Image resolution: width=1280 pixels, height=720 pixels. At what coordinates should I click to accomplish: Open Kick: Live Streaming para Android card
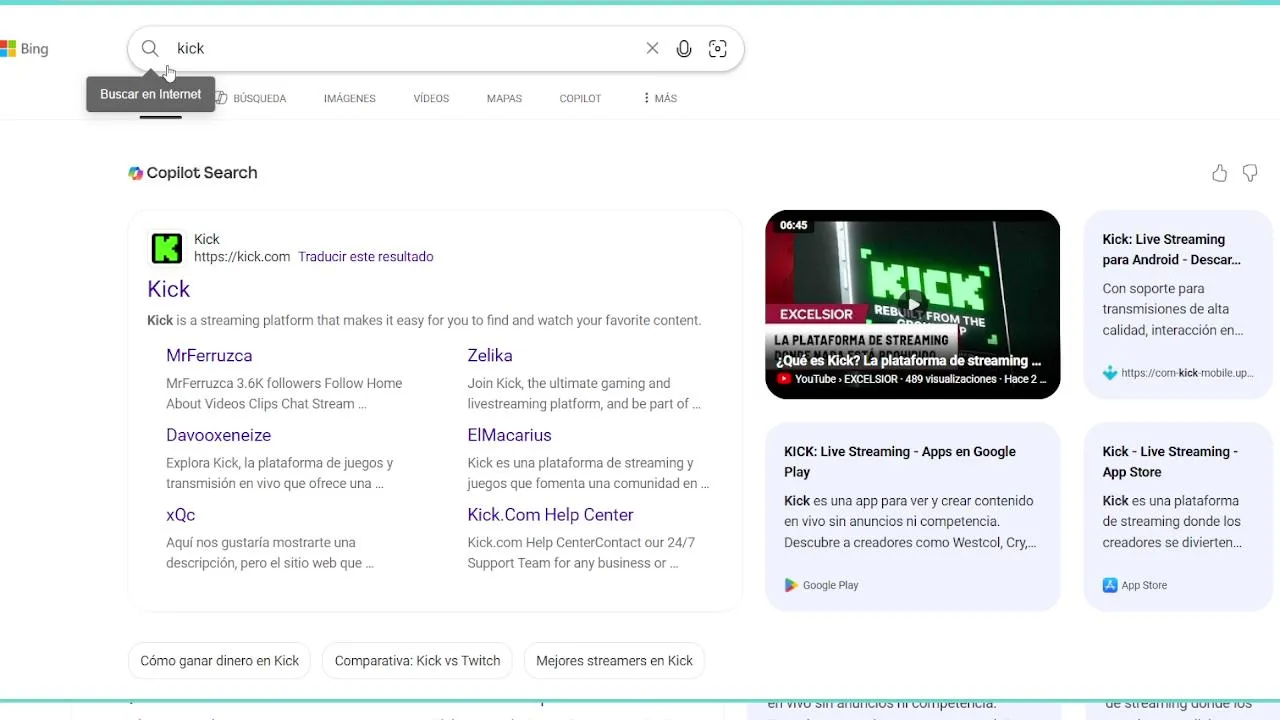1178,304
